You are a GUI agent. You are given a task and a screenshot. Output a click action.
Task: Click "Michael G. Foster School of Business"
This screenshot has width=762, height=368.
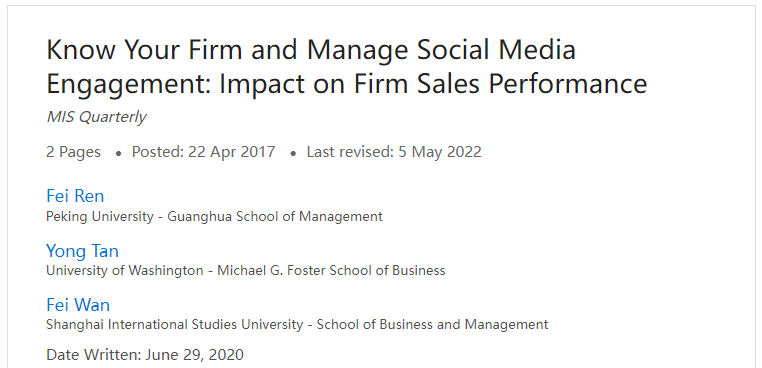click(x=331, y=270)
